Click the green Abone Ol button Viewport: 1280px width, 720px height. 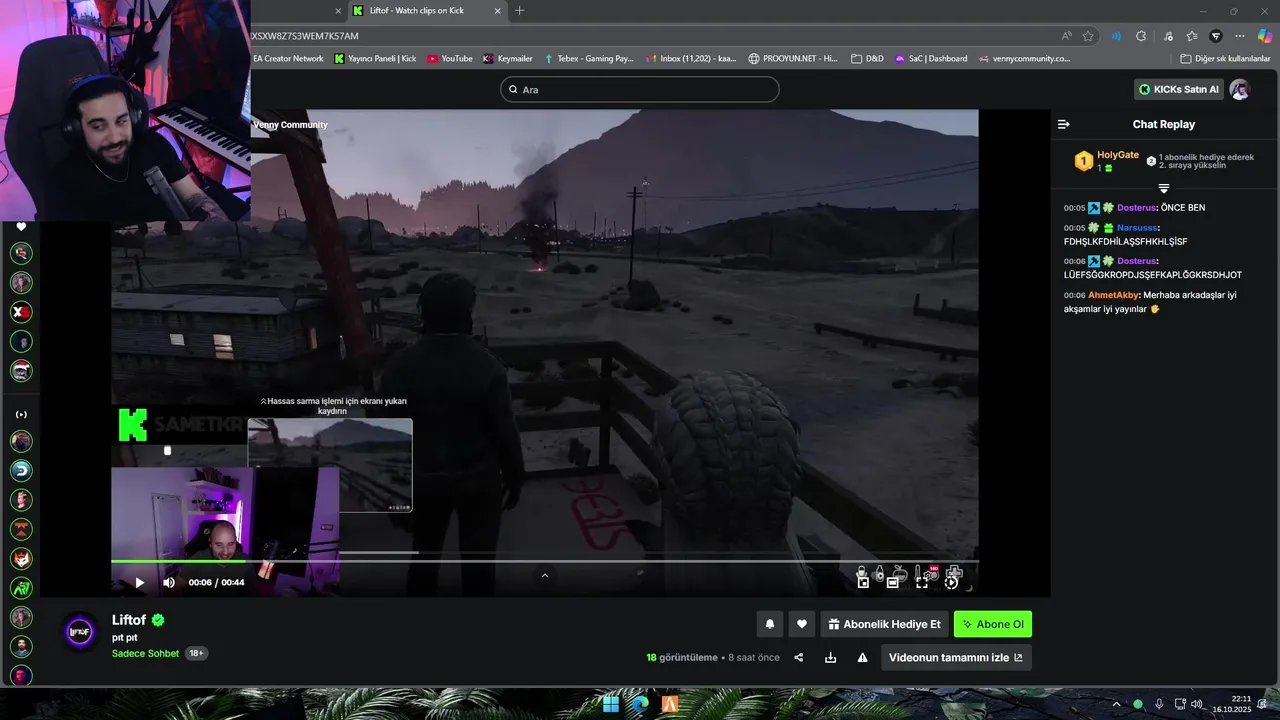coord(993,624)
